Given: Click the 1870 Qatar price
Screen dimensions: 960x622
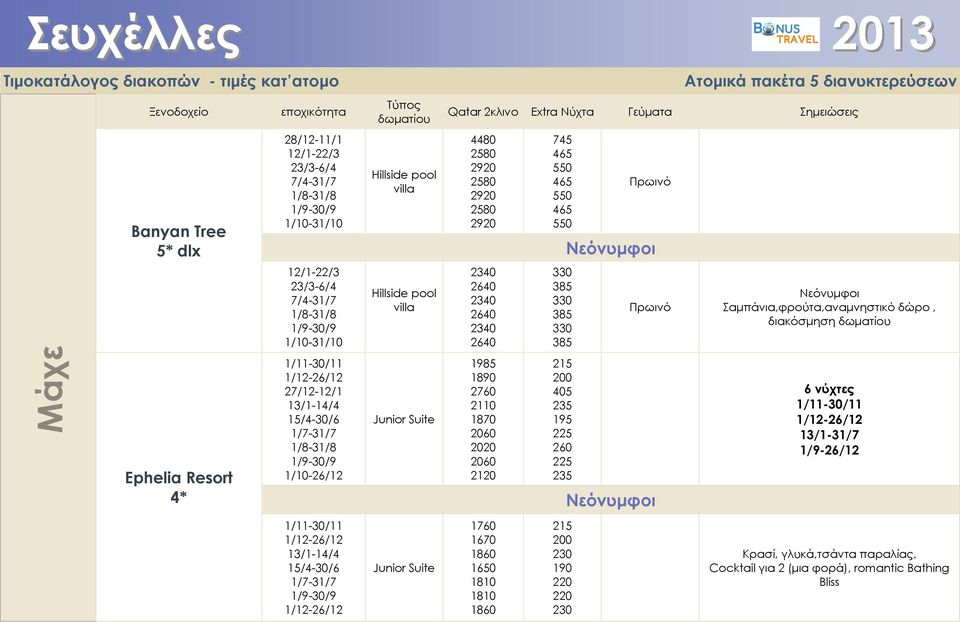Looking at the screenshot, I should [482, 420].
